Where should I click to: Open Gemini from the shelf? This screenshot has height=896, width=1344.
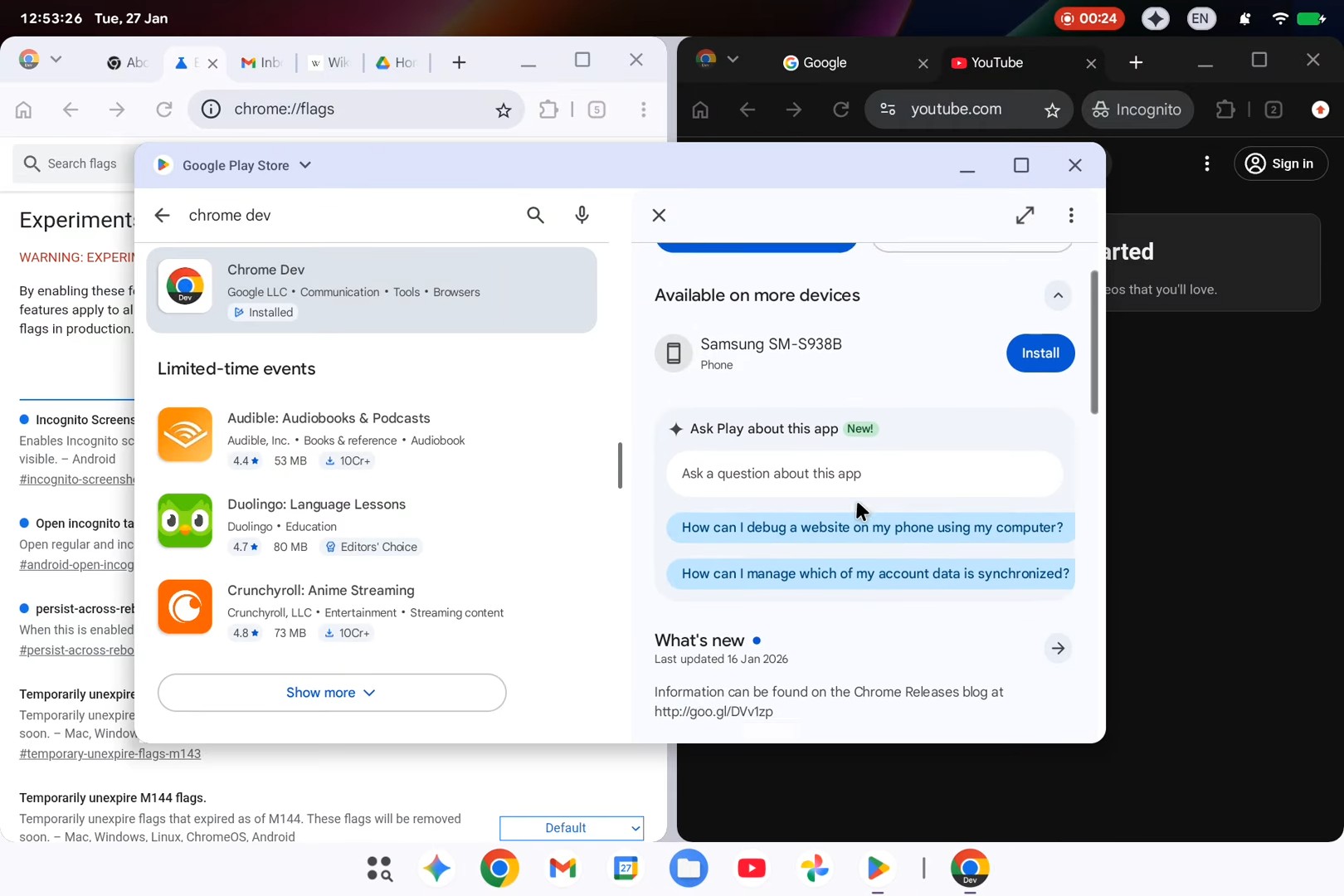(x=436, y=868)
